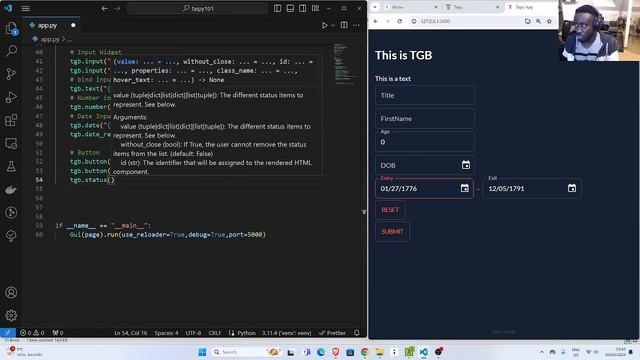Image resolution: width=640 pixels, height=360 pixels.
Task: Open the Explorer view in VS Code
Action: click(11, 28)
